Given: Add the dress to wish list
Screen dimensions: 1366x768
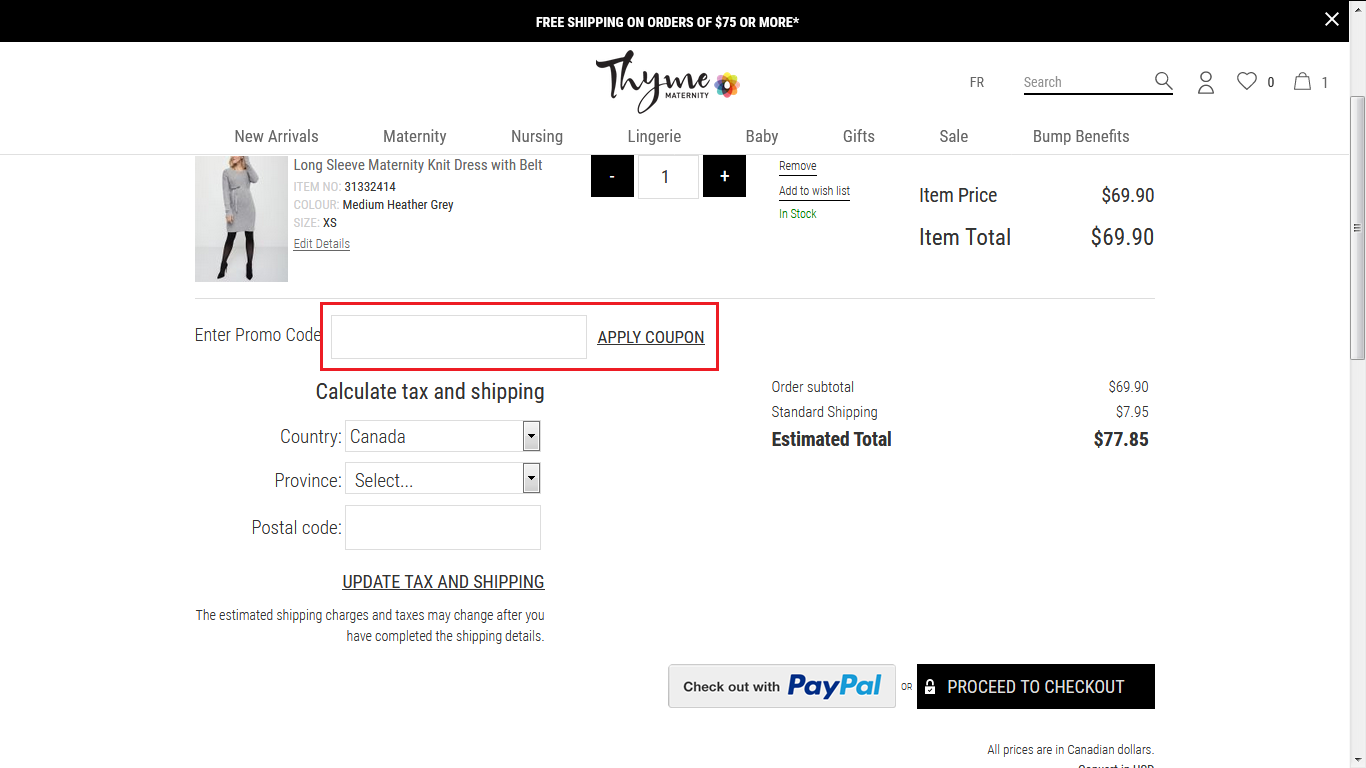Looking at the screenshot, I should pyautogui.click(x=814, y=191).
